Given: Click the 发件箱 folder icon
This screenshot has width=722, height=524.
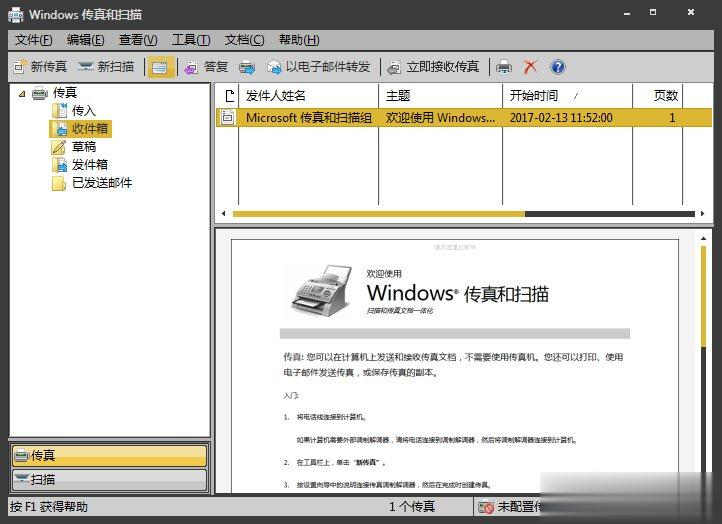Looking at the screenshot, I should coord(59,165).
